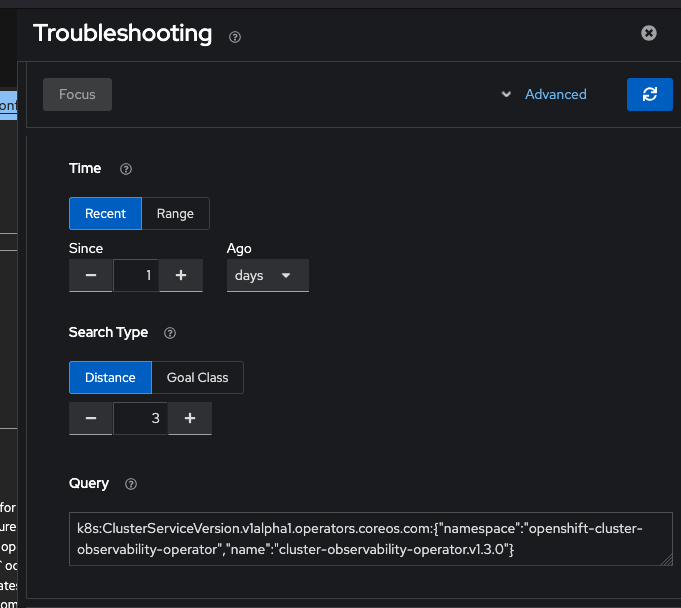Increase the Since value with plus
Viewport: 681px width, 608px height.
[x=181, y=275]
